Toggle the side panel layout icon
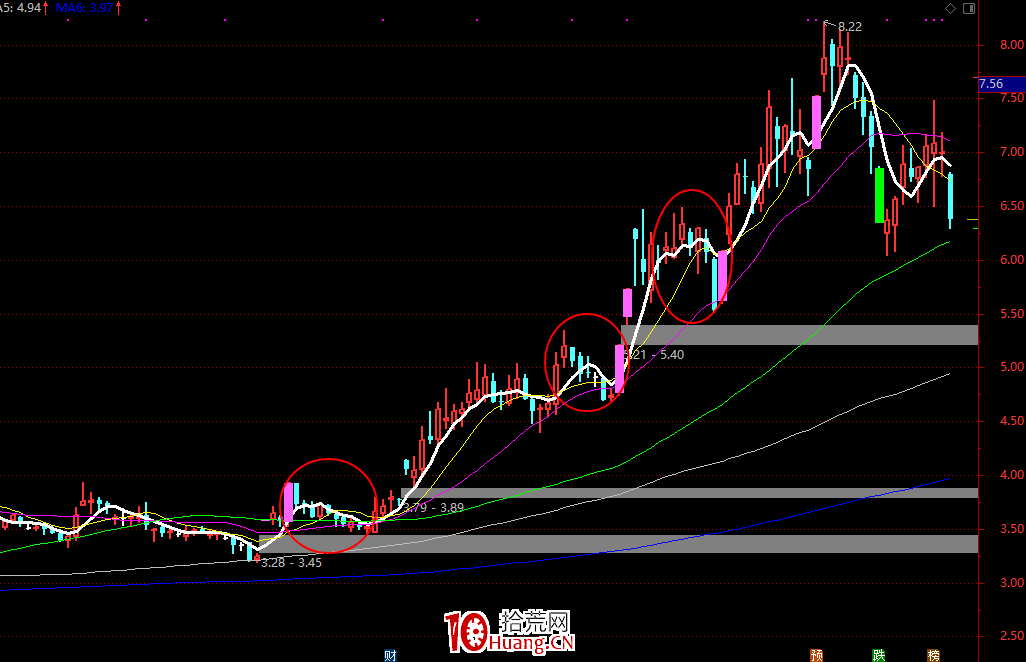Screen dimensions: 1026x662 [969, 9]
